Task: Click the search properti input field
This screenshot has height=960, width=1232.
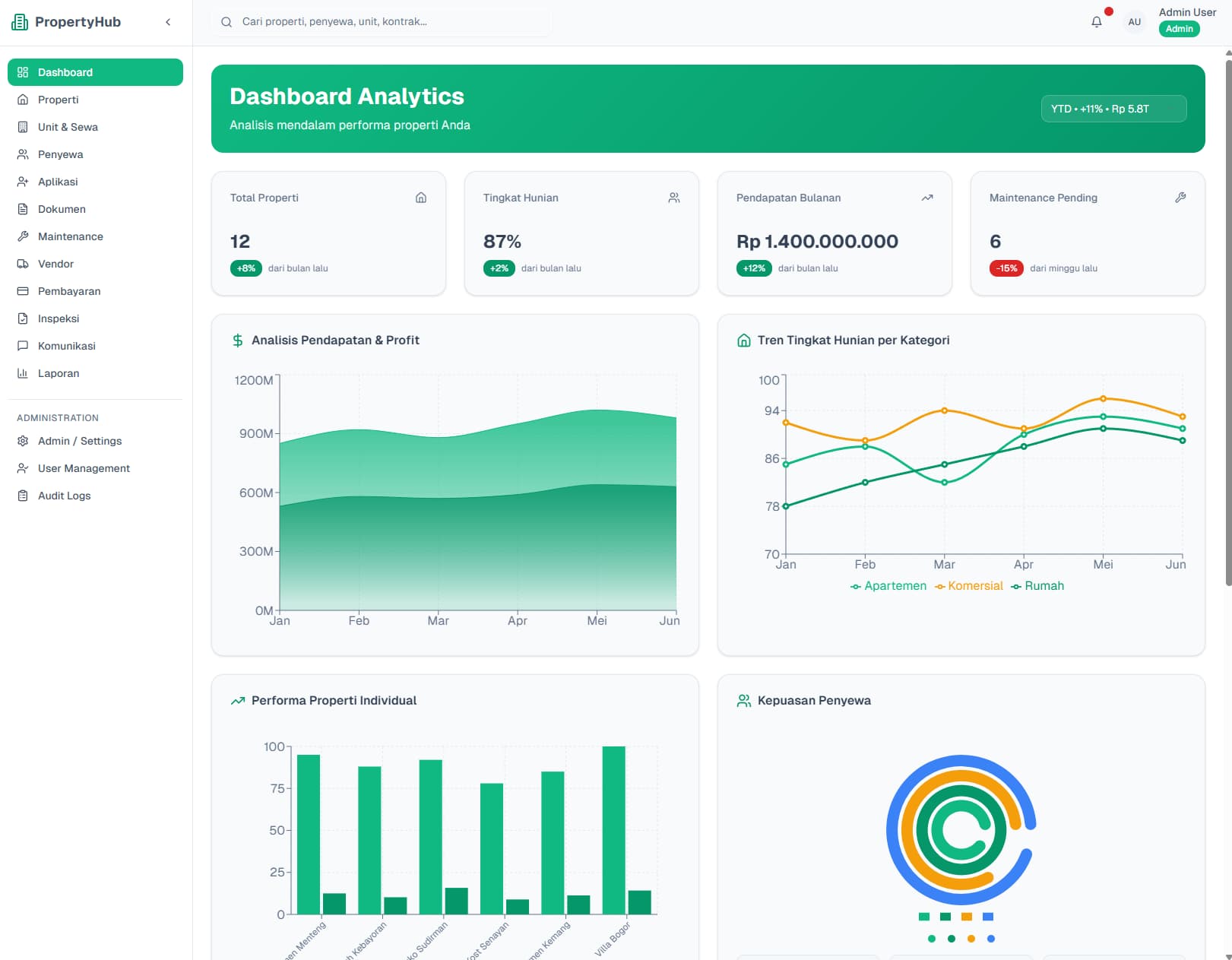Action: 380,21
